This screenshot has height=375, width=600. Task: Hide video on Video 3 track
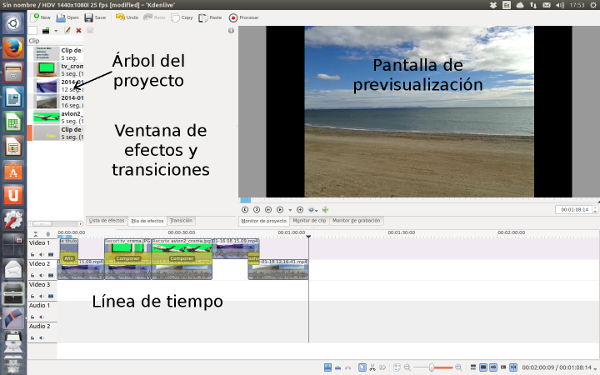pyautogui.click(x=51, y=296)
